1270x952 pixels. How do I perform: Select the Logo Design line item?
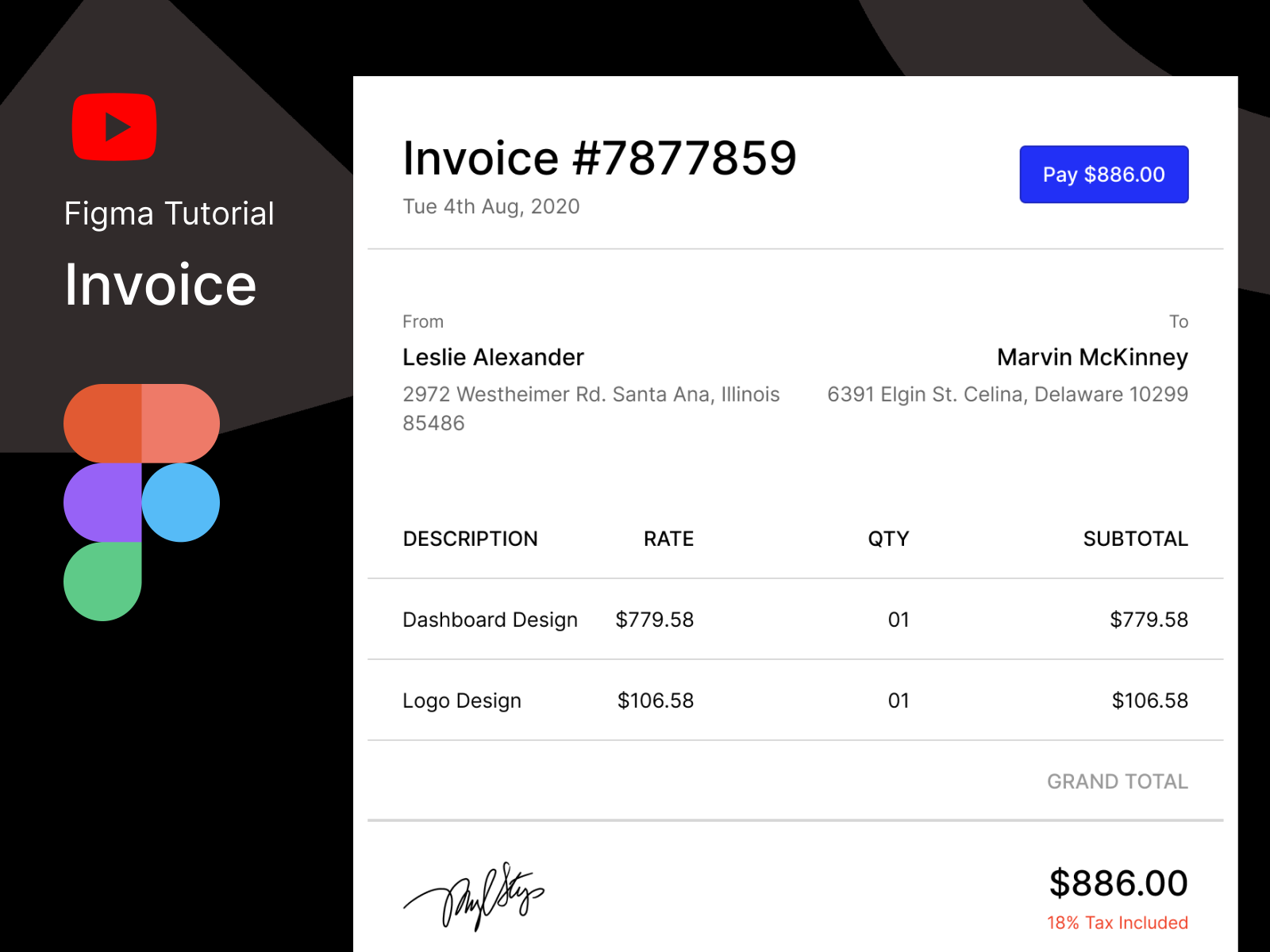[462, 701]
